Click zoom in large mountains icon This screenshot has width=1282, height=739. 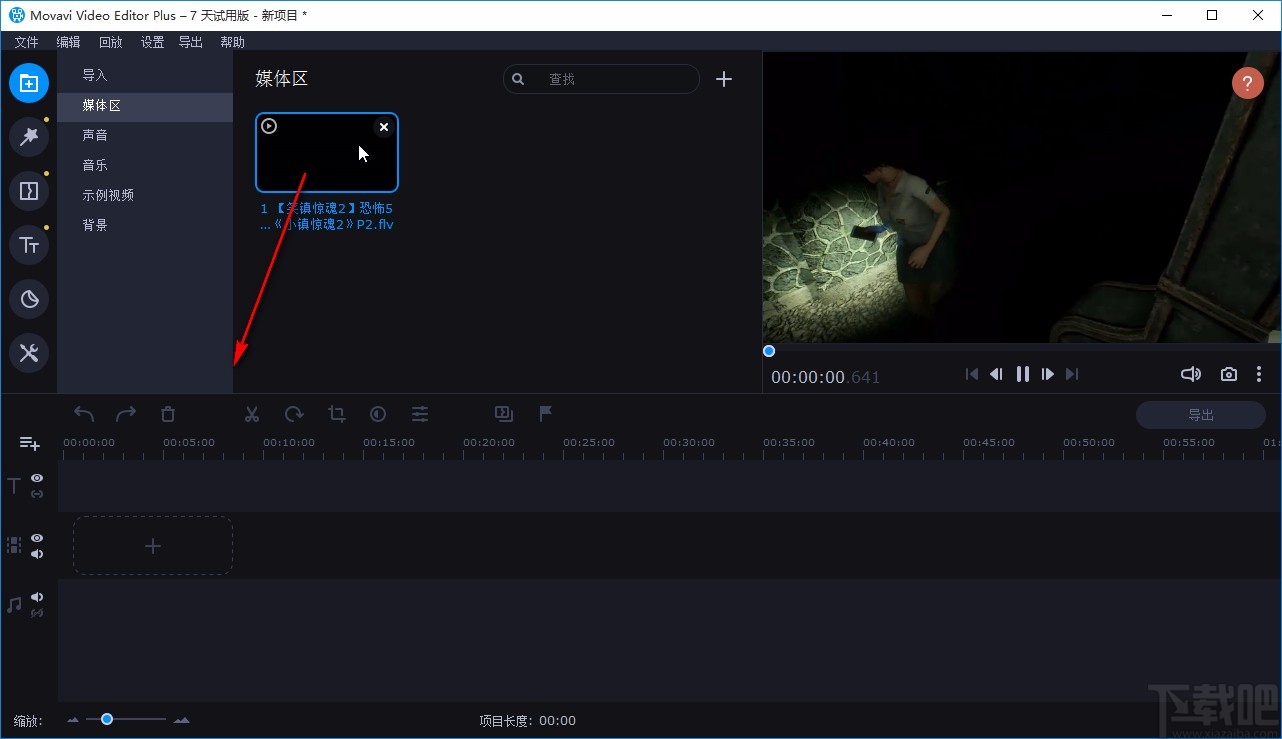[181, 720]
